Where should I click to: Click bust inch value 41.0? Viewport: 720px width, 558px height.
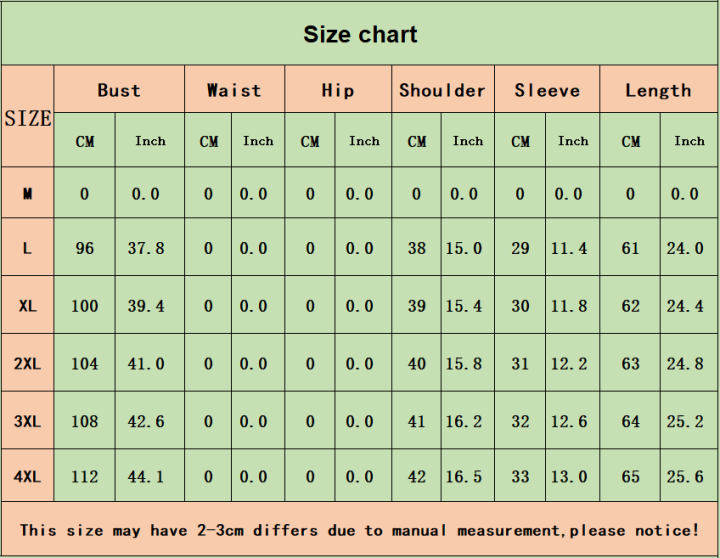pyautogui.click(x=146, y=364)
